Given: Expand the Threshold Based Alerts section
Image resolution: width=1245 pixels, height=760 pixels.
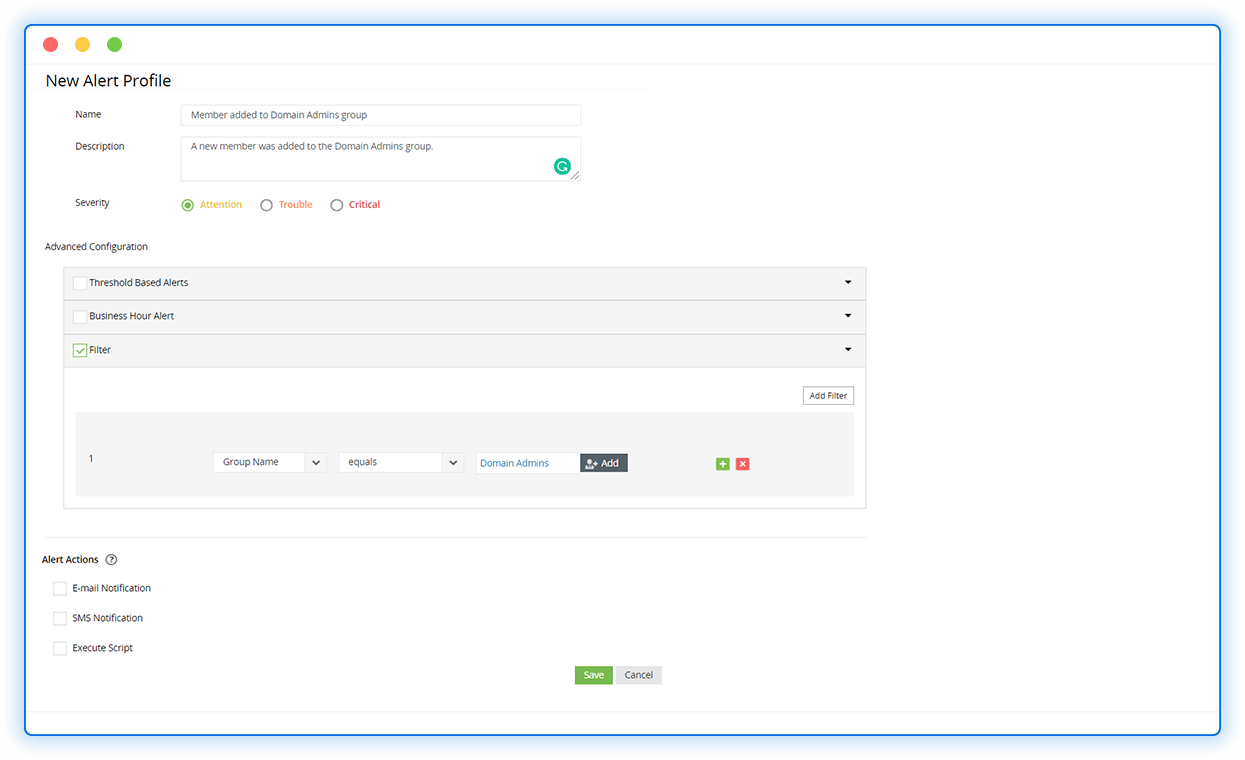Looking at the screenshot, I should pyautogui.click(x=847, y=283).
